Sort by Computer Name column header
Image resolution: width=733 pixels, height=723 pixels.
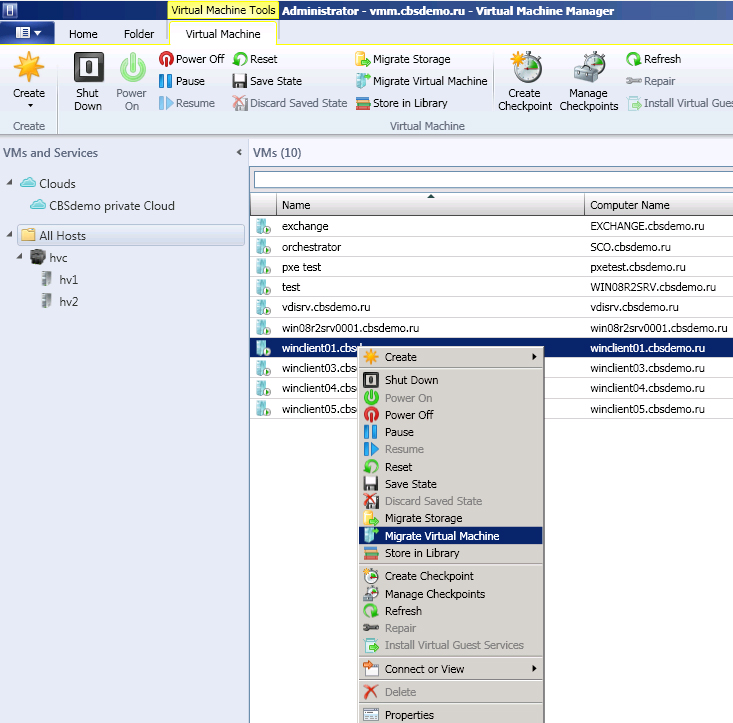coord(659,205)
